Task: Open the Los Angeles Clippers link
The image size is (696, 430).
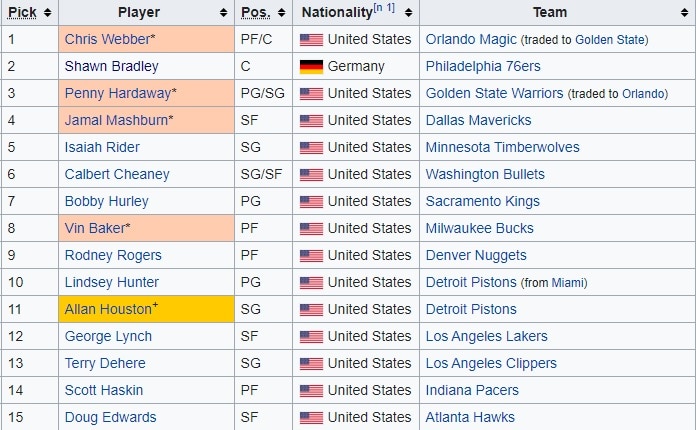Action: pyautogui.click(x=491, y=363)
